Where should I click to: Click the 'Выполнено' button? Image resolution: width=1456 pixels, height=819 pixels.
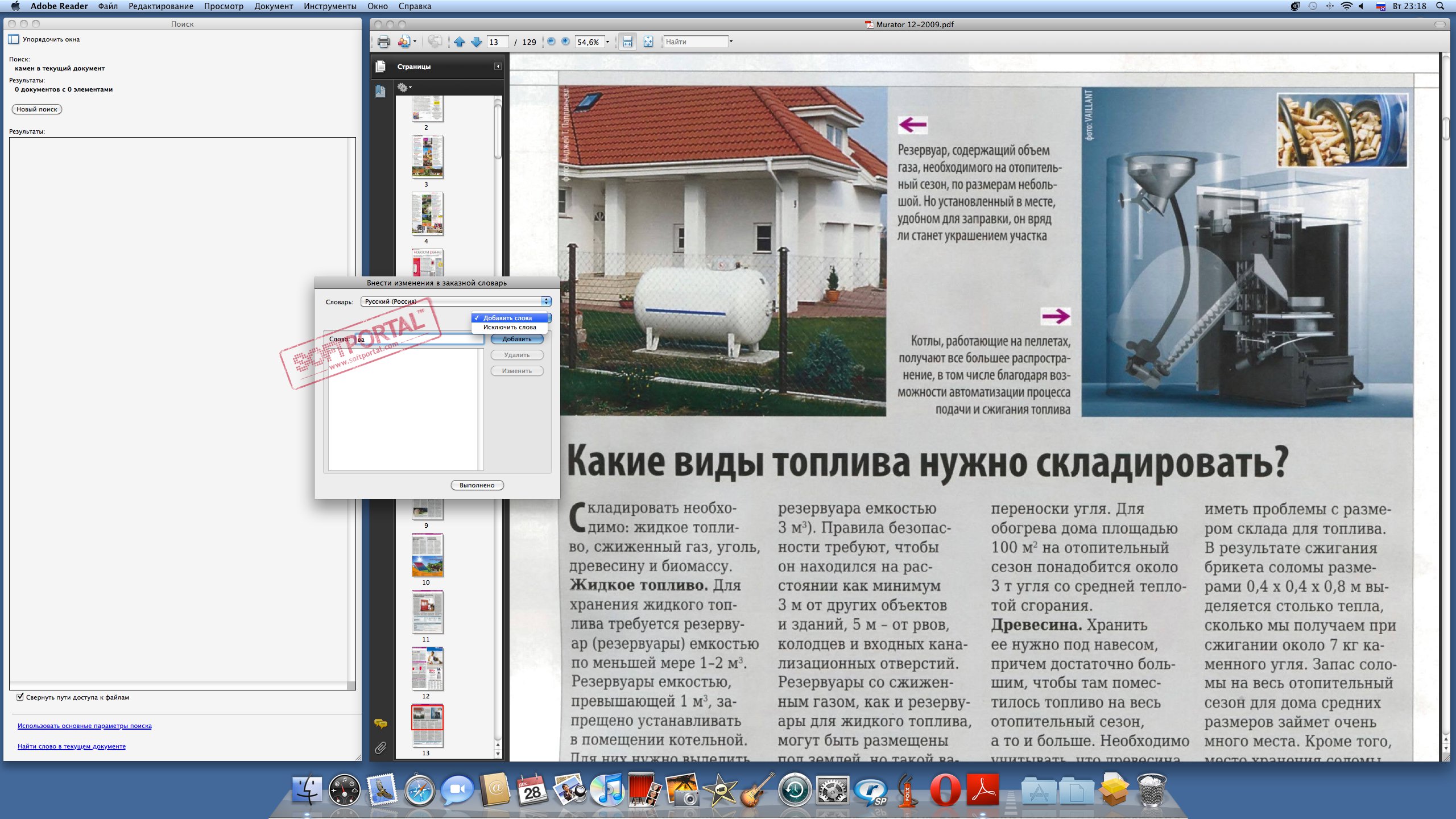click(477, 485)
